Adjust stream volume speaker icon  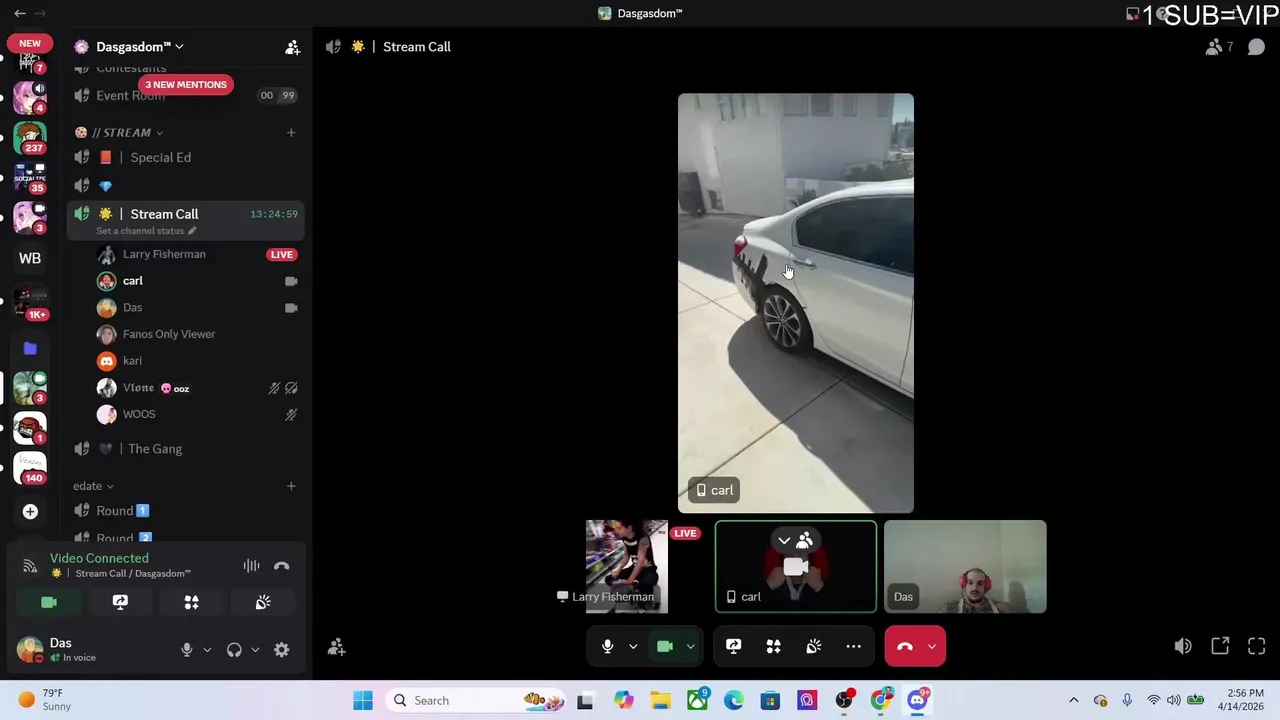[1183, 646]
